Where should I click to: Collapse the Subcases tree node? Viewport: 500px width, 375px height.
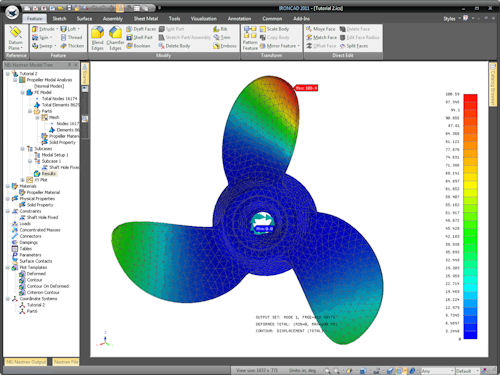tap(22, 149)
